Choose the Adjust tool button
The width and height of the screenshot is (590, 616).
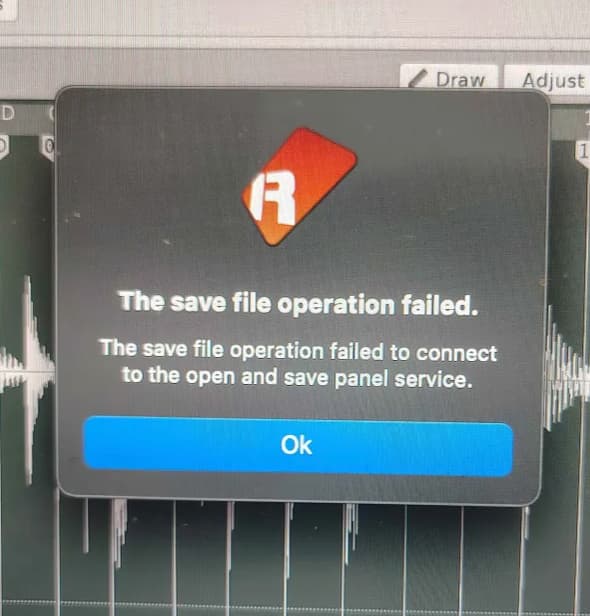548,80
